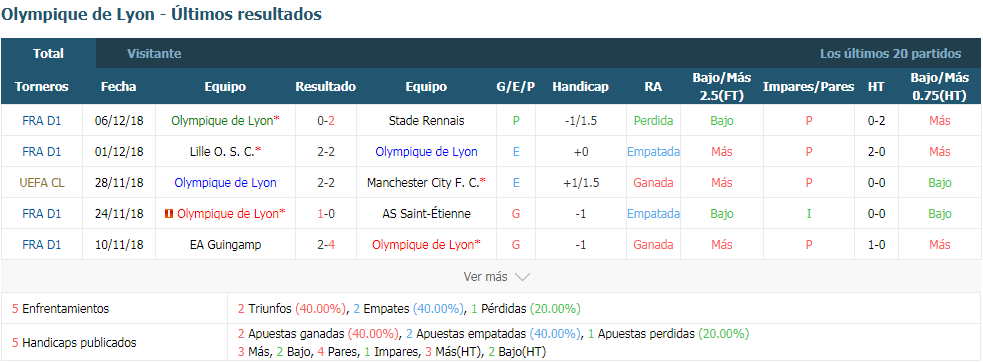Click the EA Guingamp team name
The height and width of the screenshot is (363, 983).
(x=225, y=245)
